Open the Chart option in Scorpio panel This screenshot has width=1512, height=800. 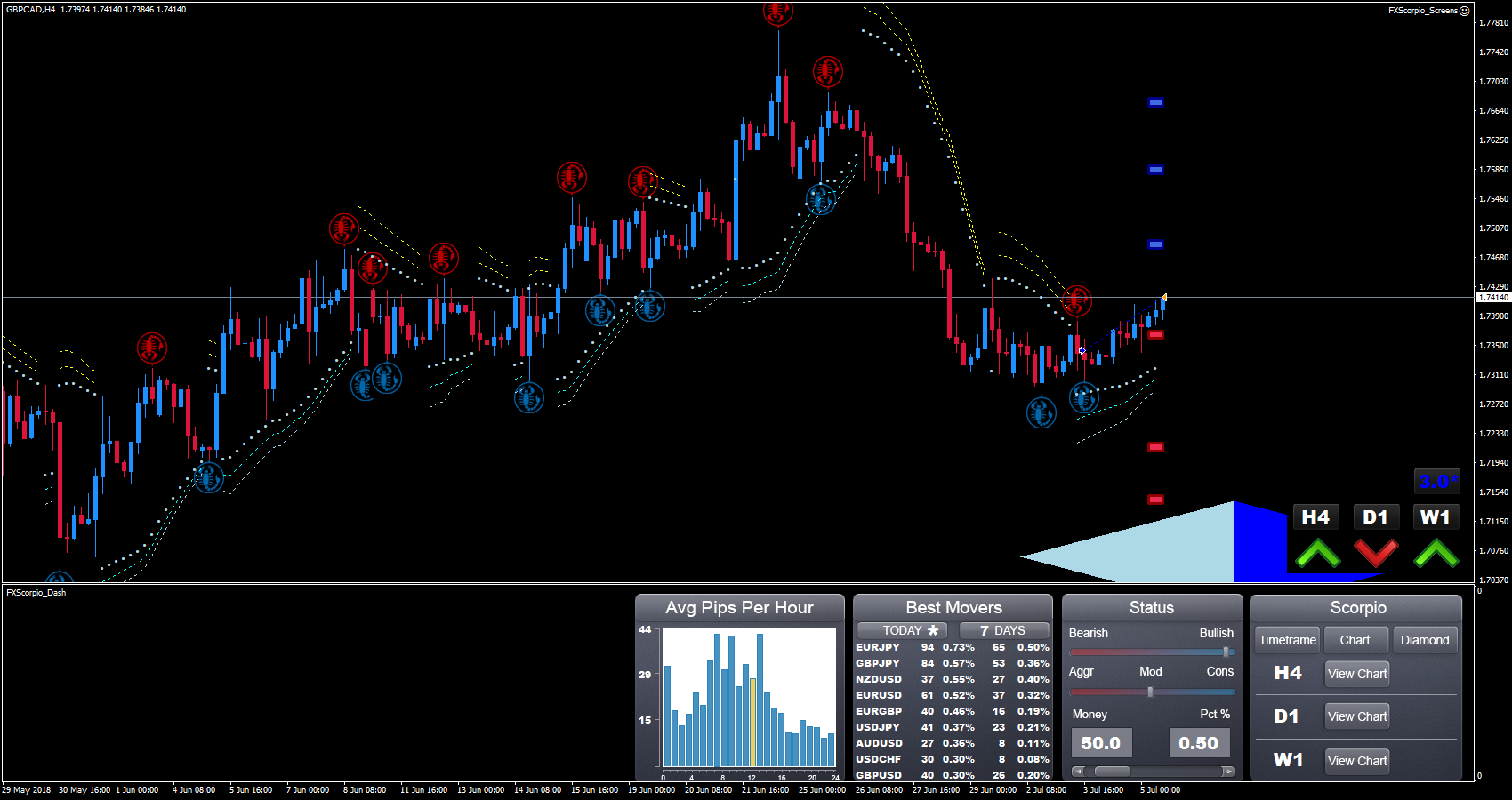click(1355, 640)
